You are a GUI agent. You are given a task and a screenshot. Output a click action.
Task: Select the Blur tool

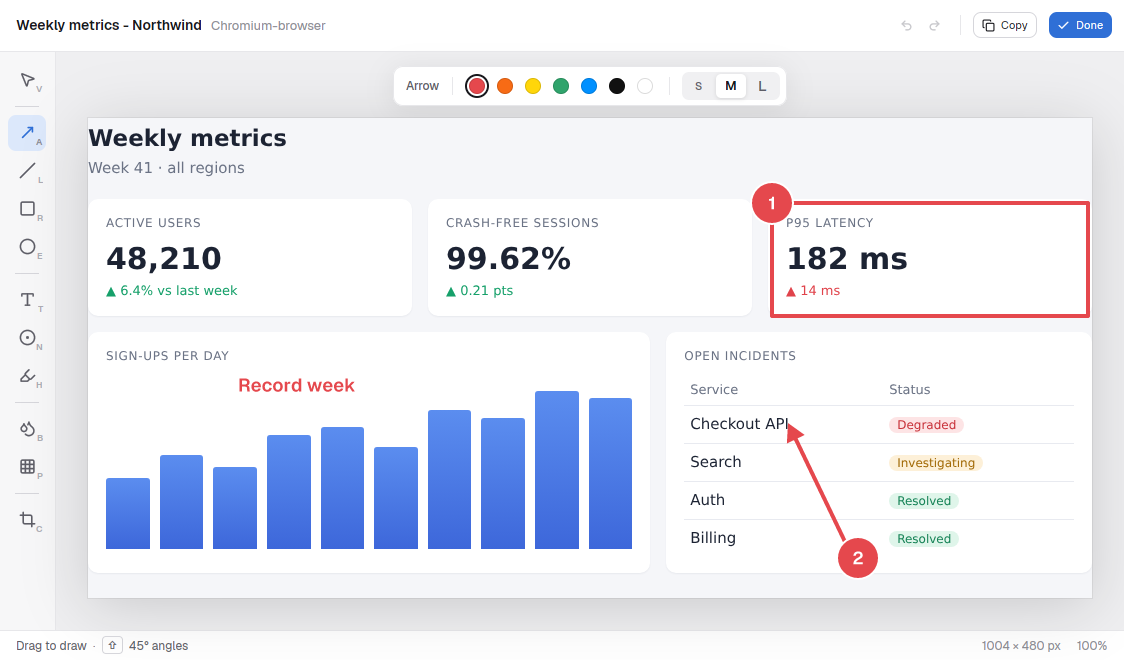[x=27, y=429]
